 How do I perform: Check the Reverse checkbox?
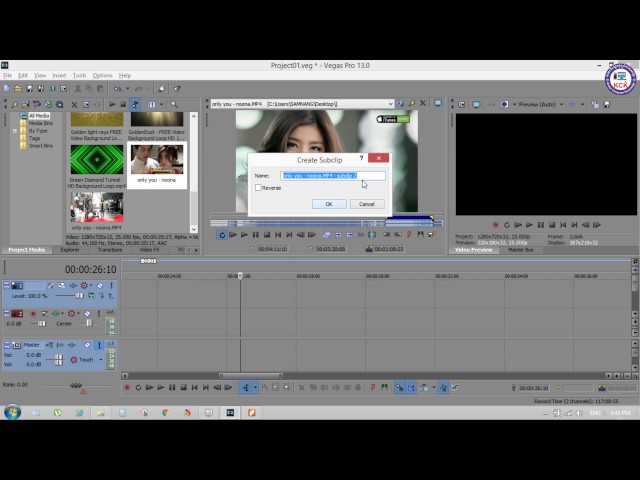tap(258, 188)
